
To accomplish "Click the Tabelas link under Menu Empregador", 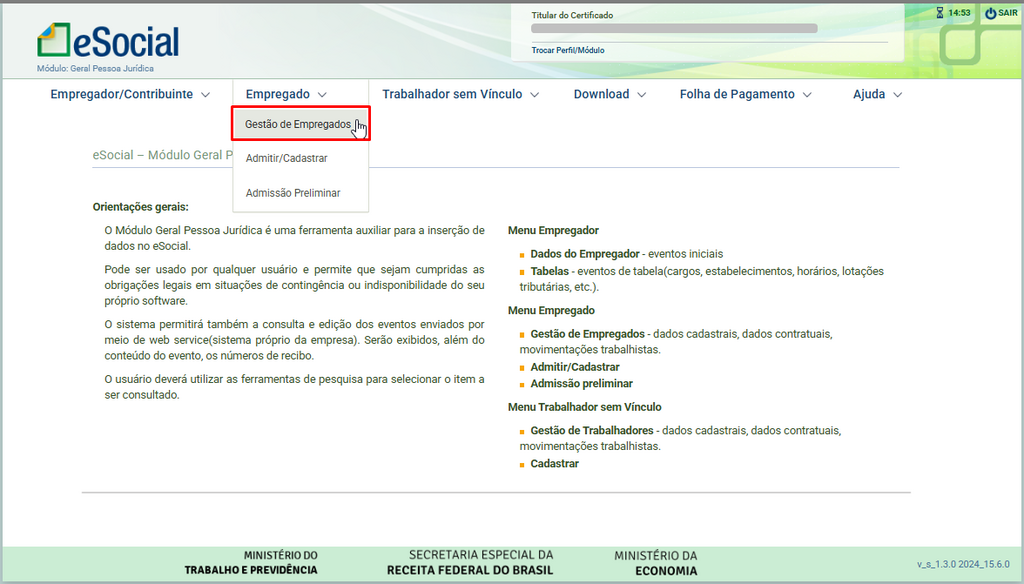I will [549, 271].
